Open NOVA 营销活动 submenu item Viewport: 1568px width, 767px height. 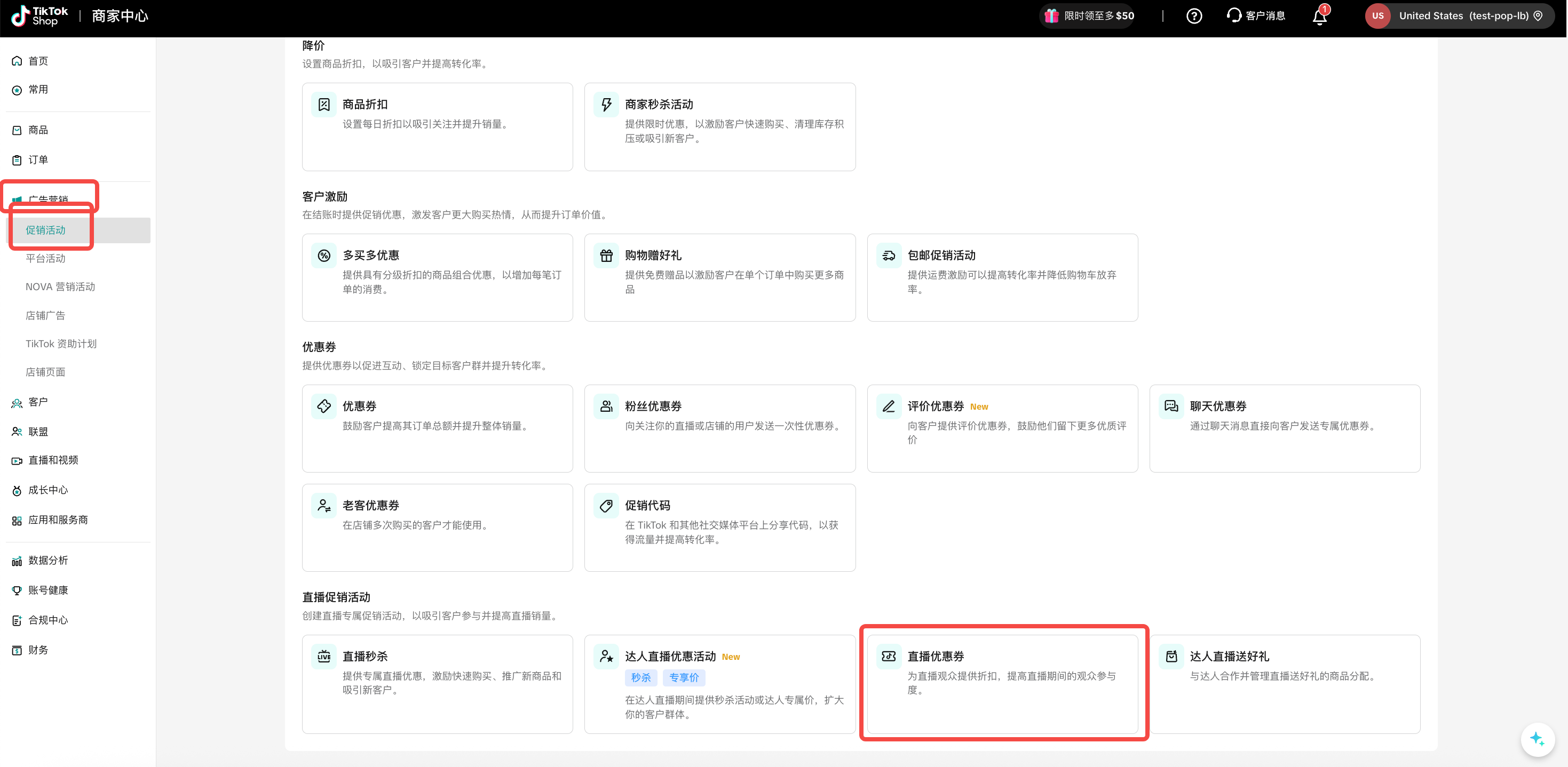click(60, 287)
